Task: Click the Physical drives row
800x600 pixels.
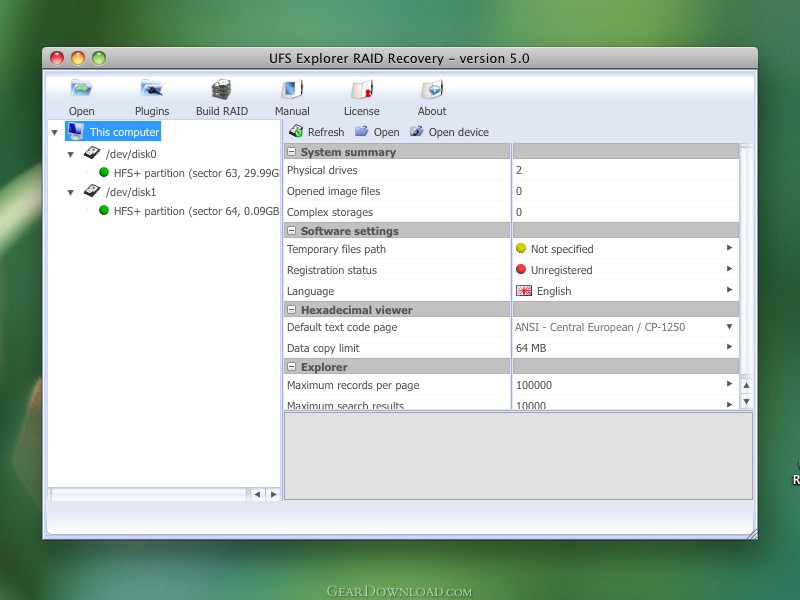Action: pyautogui.click(x=511, y=170)
